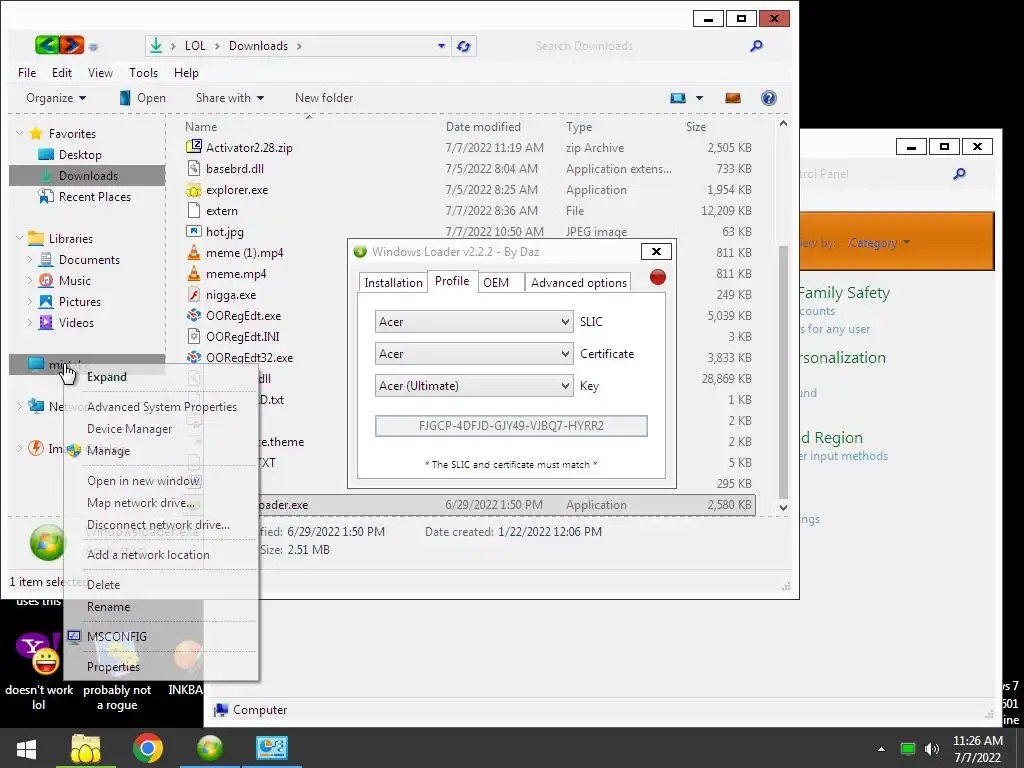The width and height of the screenshot is (1024, 768).
Task: Click the New folder button
Action: (x=324, y=98)
